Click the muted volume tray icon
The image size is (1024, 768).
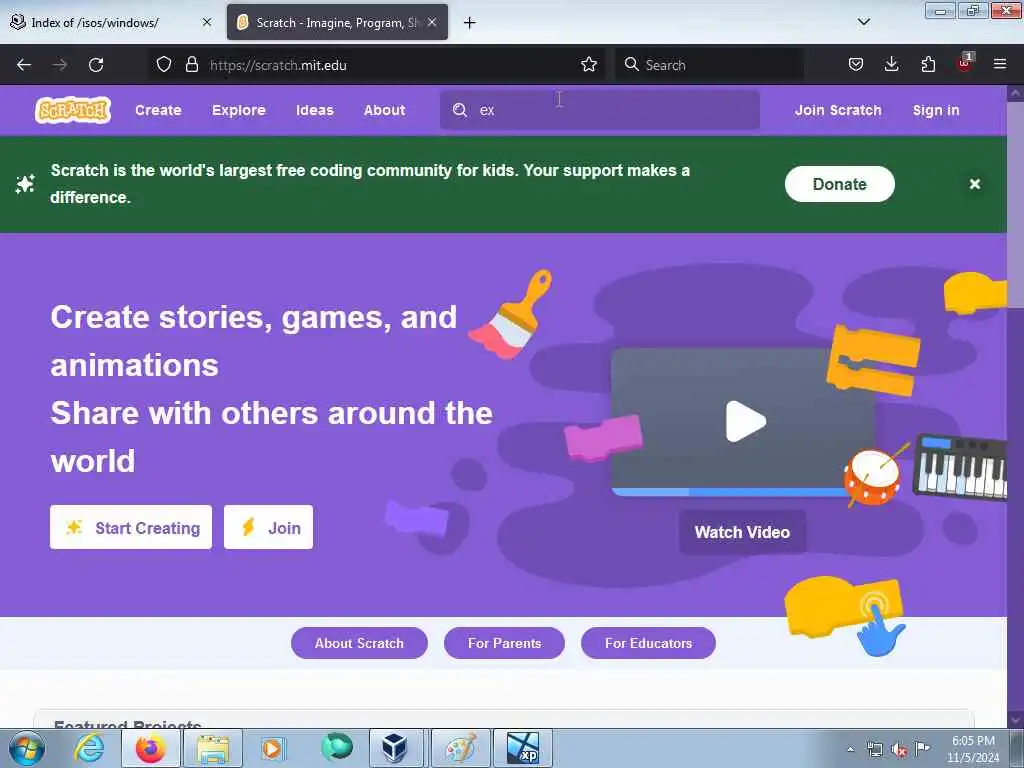pyautogui.click(x=899, y=750)
